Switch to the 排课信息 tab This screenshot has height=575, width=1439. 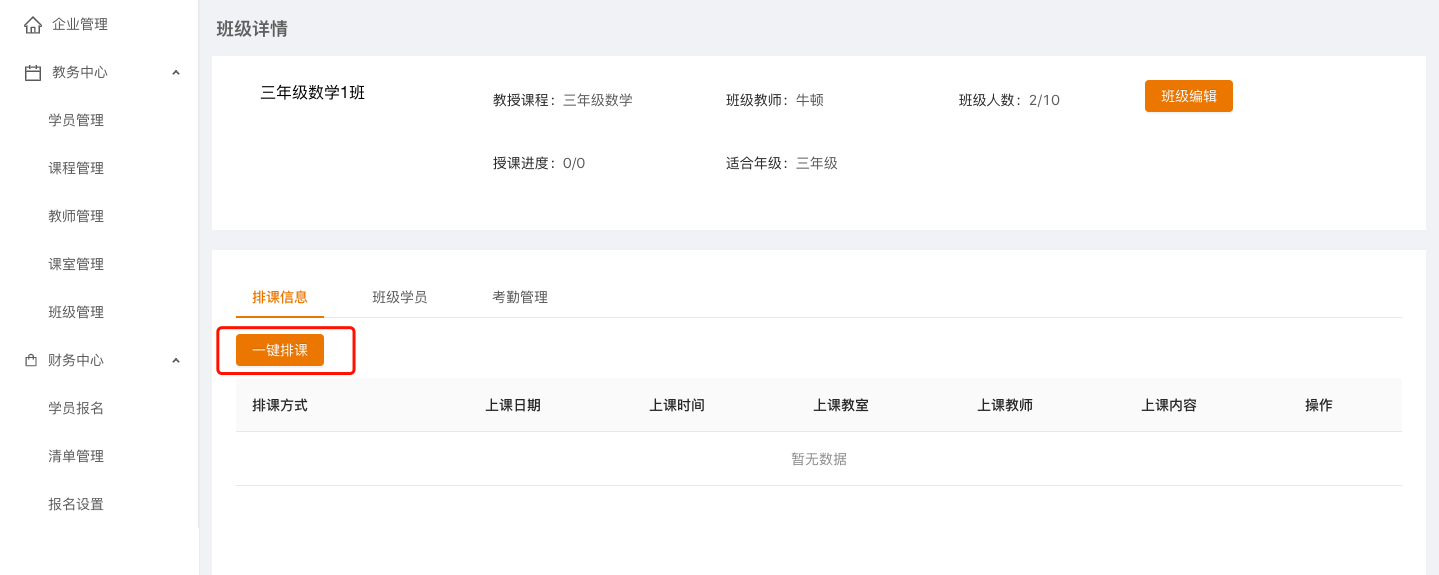(280, 297)
